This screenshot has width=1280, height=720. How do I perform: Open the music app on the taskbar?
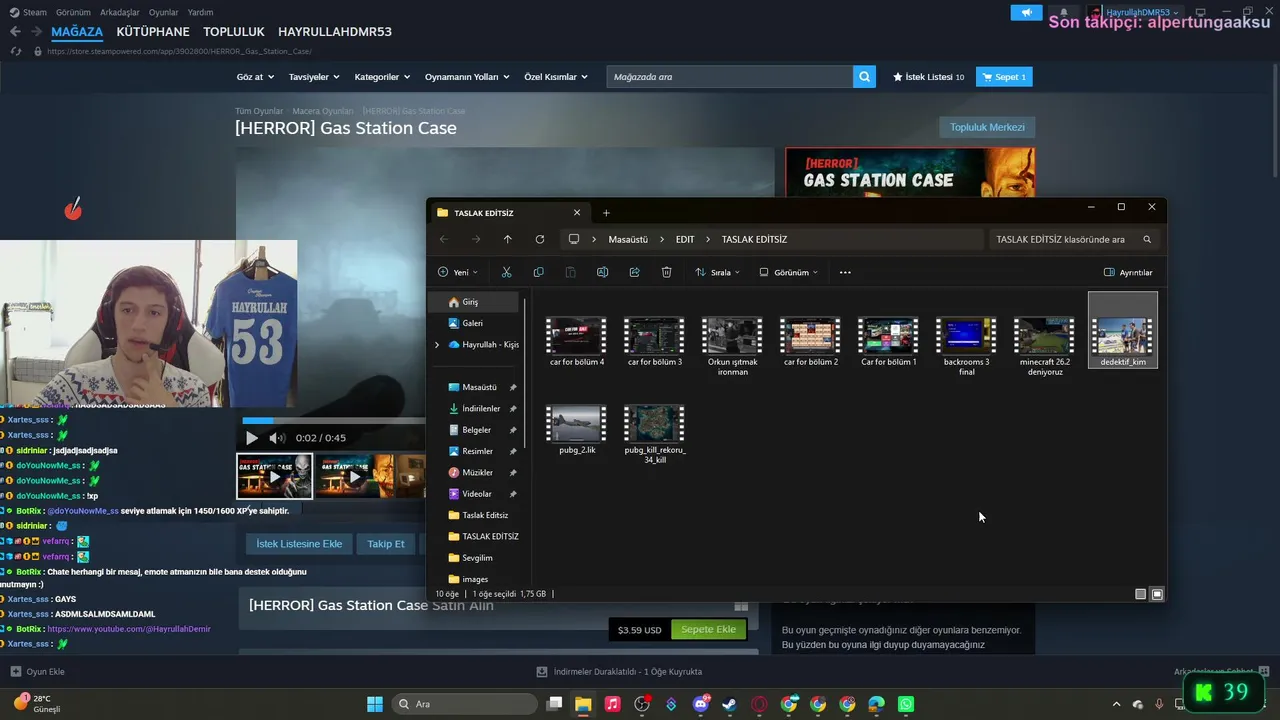click(x=613, y=704)
